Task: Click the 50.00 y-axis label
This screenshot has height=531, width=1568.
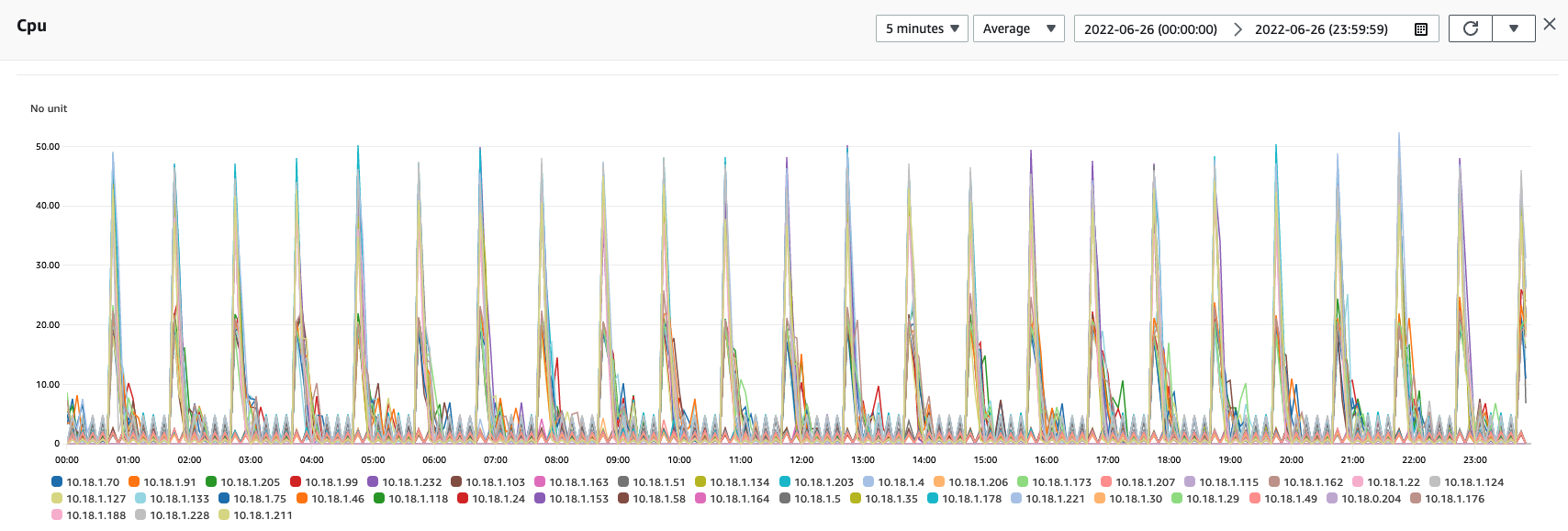Action: [48, 146]
